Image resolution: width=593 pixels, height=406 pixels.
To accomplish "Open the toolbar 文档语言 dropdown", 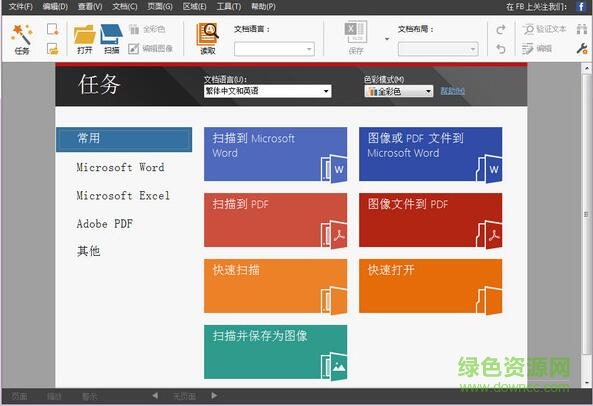I will (274, 49).
